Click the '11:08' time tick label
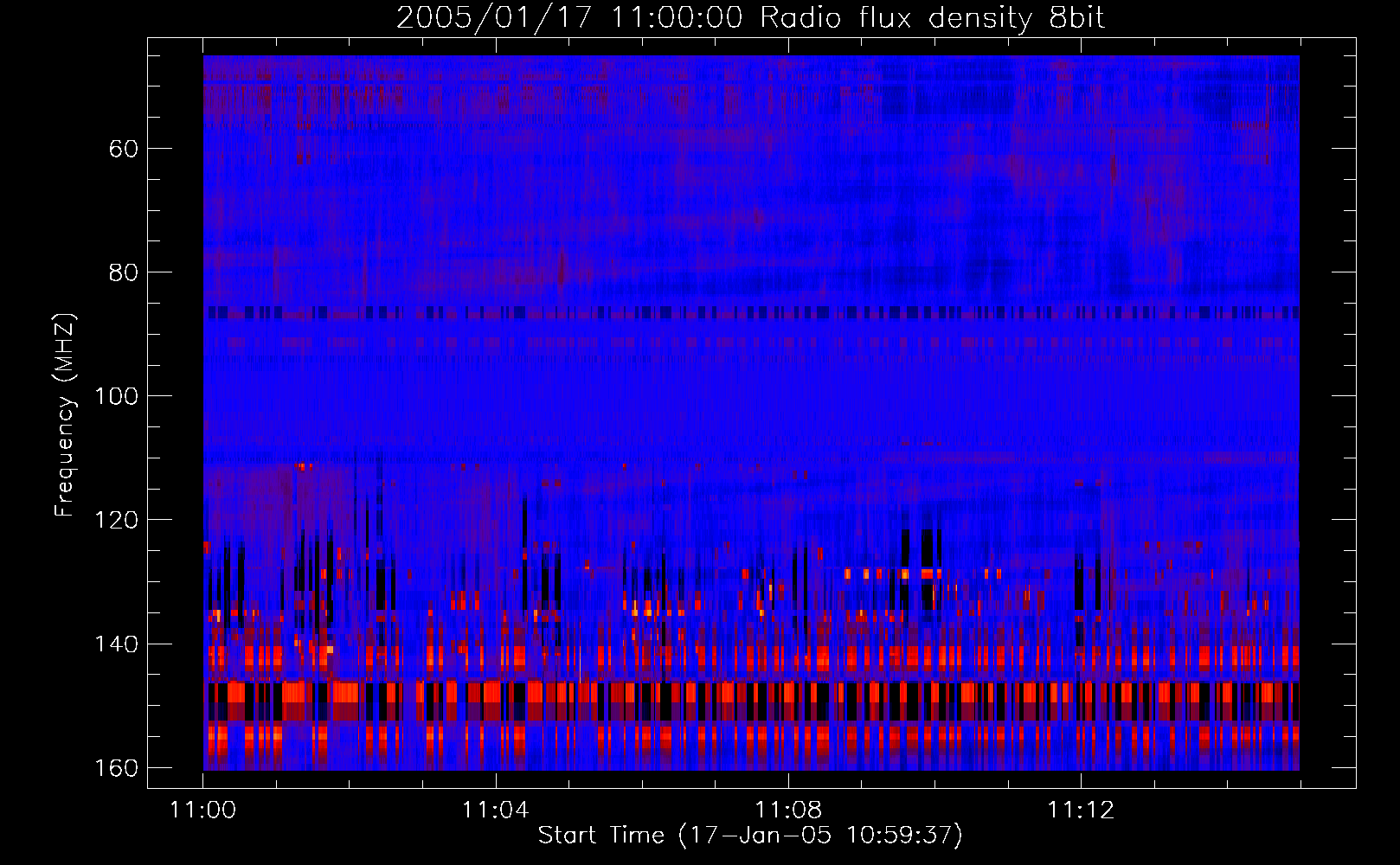1400x865 pixels. [x=788, y=811]
